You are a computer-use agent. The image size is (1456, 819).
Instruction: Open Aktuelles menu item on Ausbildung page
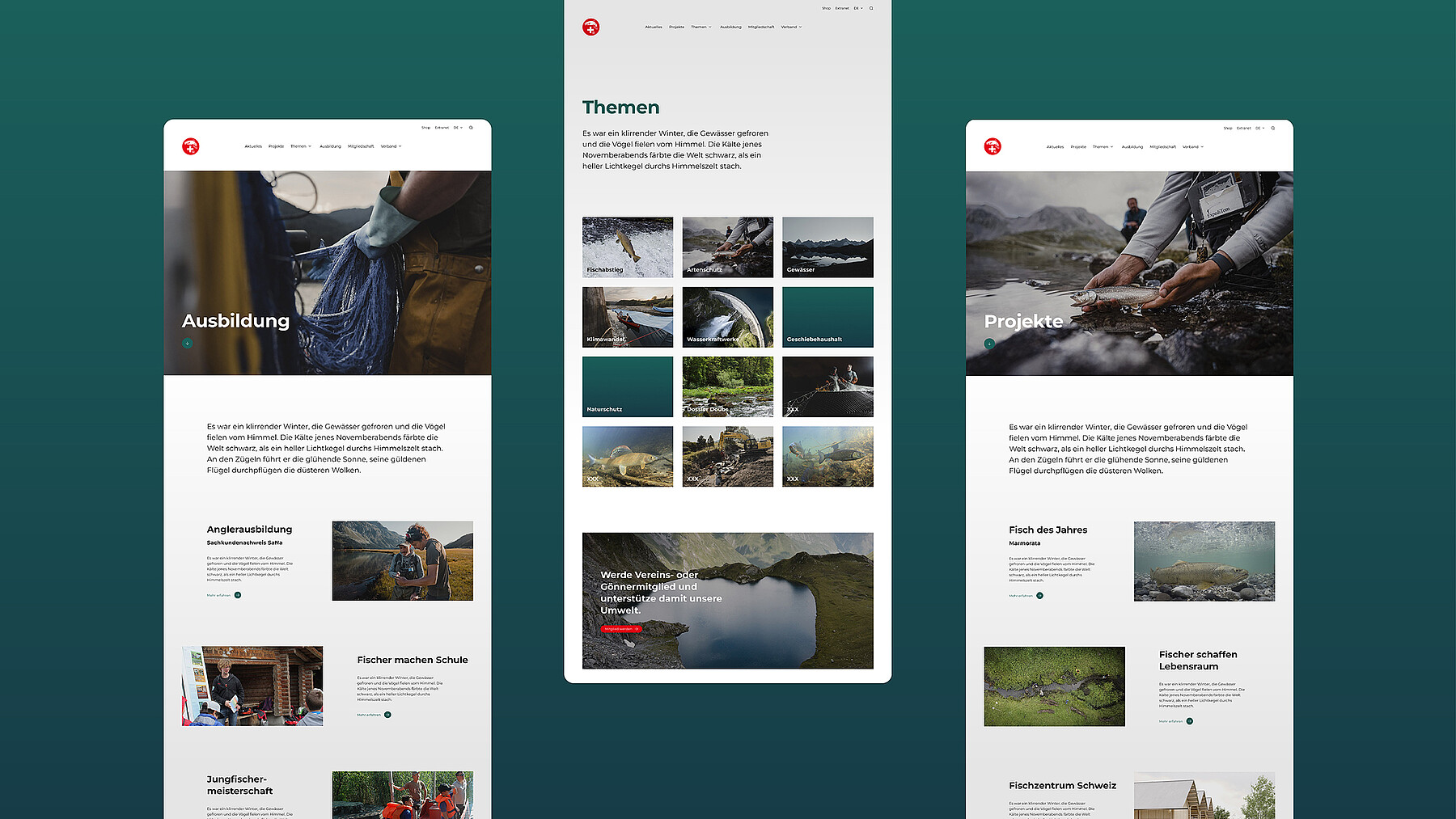click(253, 146)
